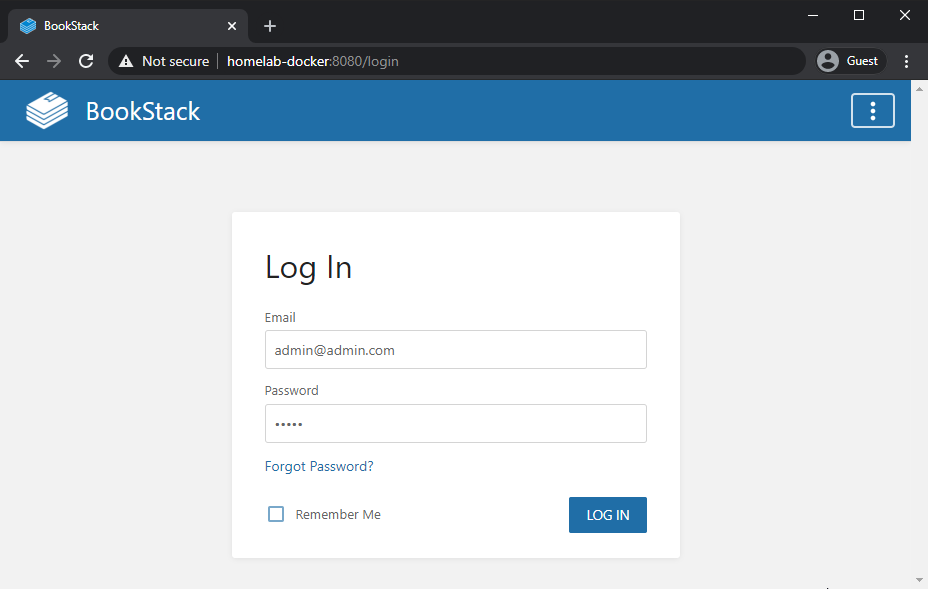
Task: Focus the Password input field
Action: point(456,423)
